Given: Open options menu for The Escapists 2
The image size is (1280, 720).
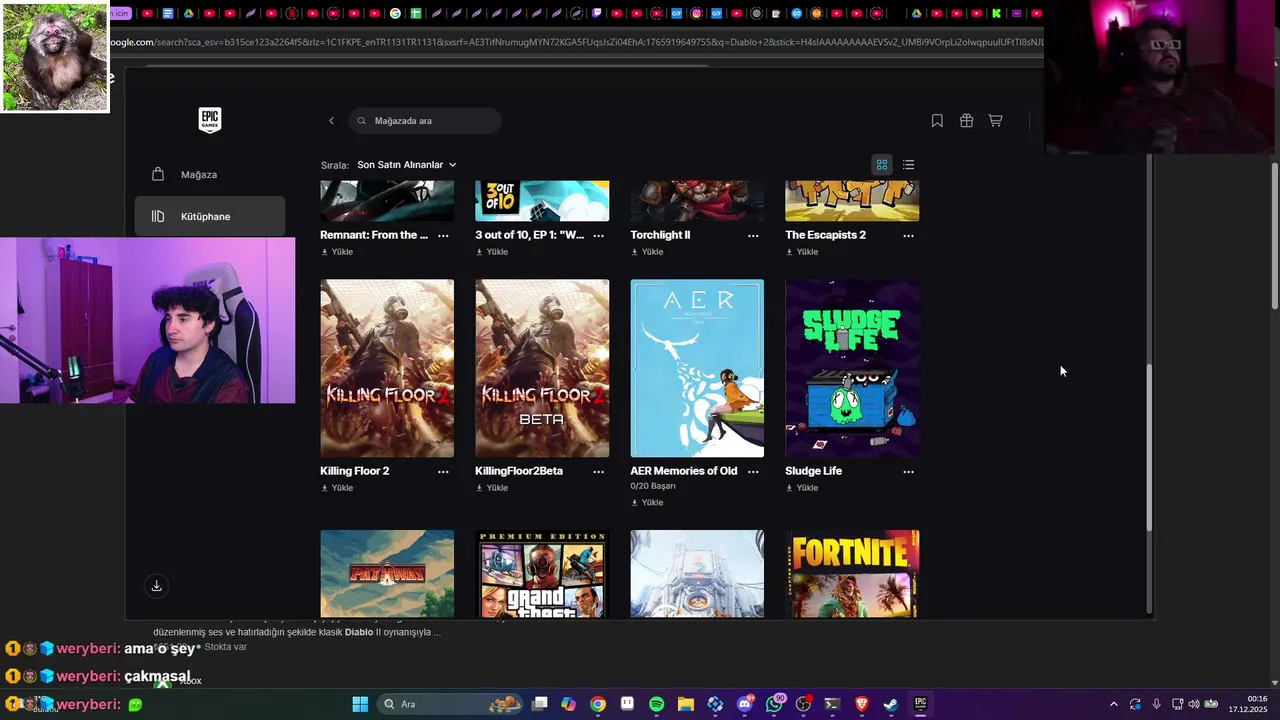Looking at the screenshot, I should pyautogui.click(x=908, y=236).
